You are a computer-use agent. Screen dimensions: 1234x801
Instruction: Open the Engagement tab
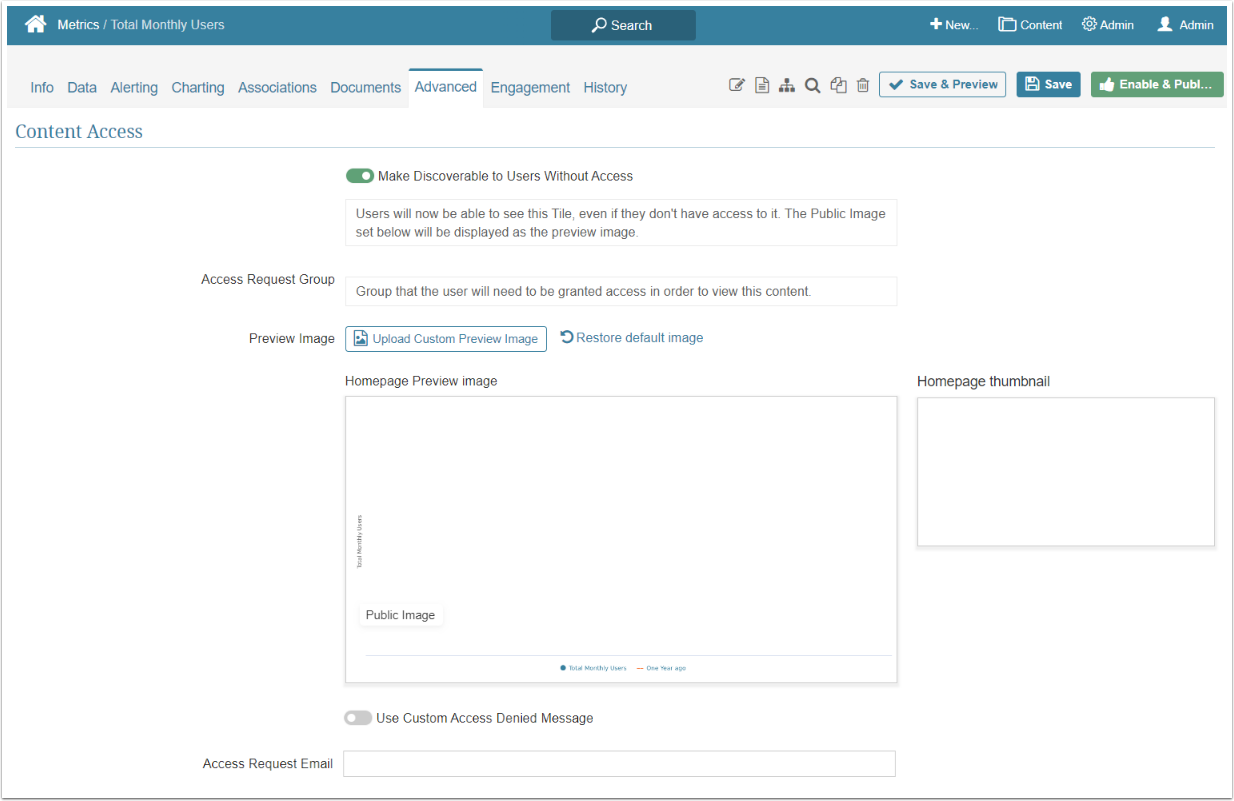[x=530, y=88]
